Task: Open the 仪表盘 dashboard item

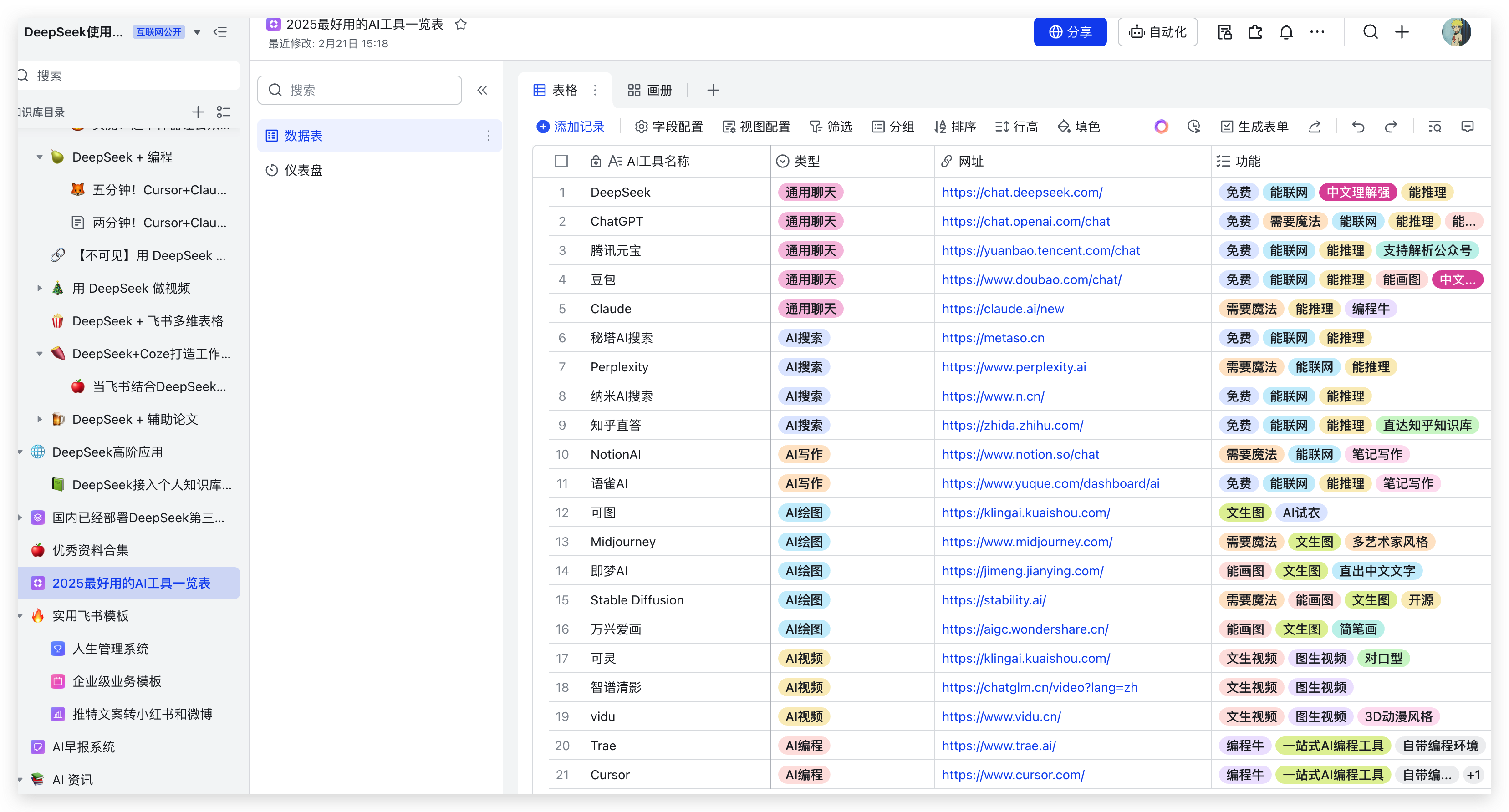Action: point(303,170)
